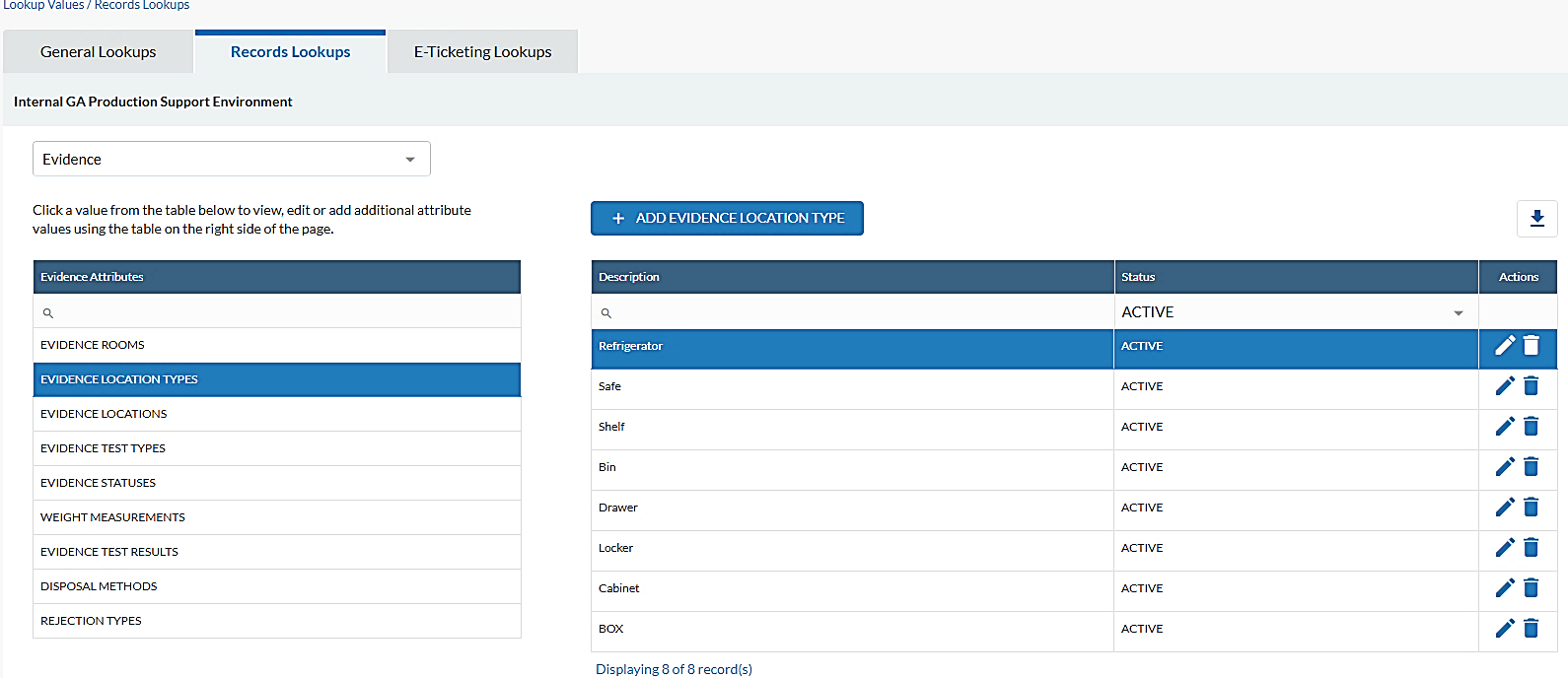The width and height of the screenshot is (1568, 678).
Task: Delete the Bin row
Action: click(1532, 466)
